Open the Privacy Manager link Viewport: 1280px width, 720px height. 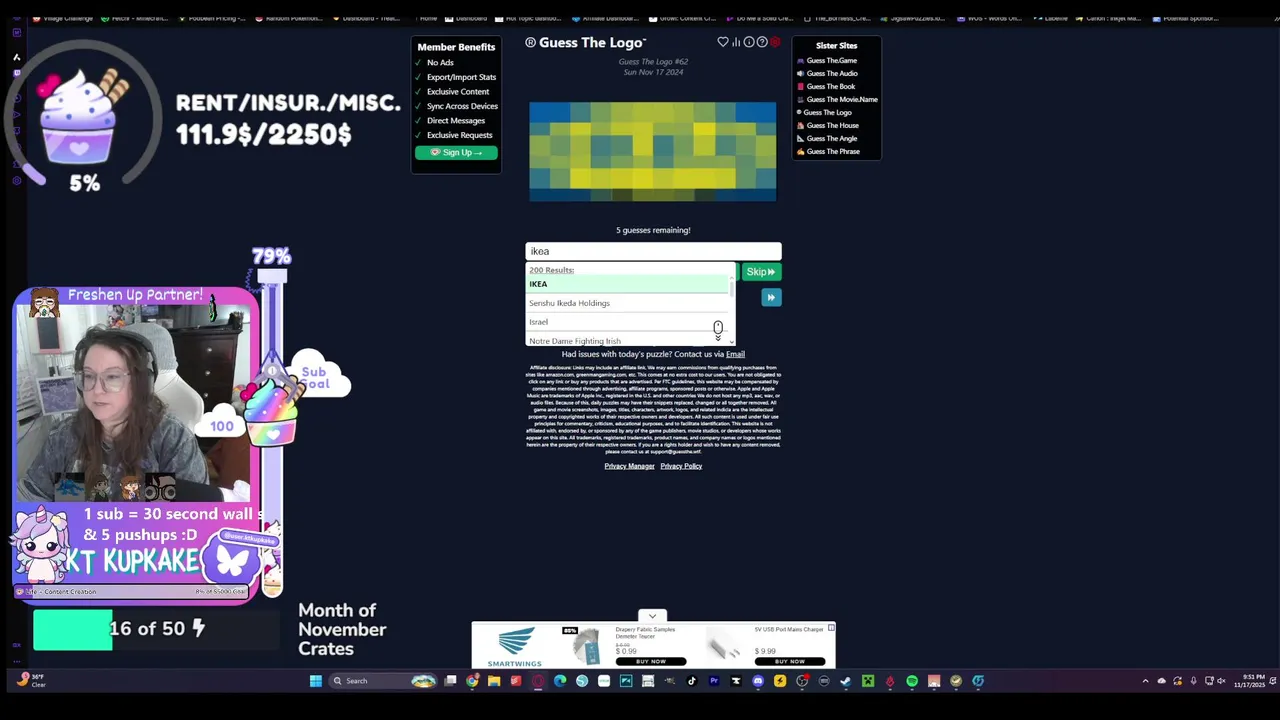coord(629,466)
